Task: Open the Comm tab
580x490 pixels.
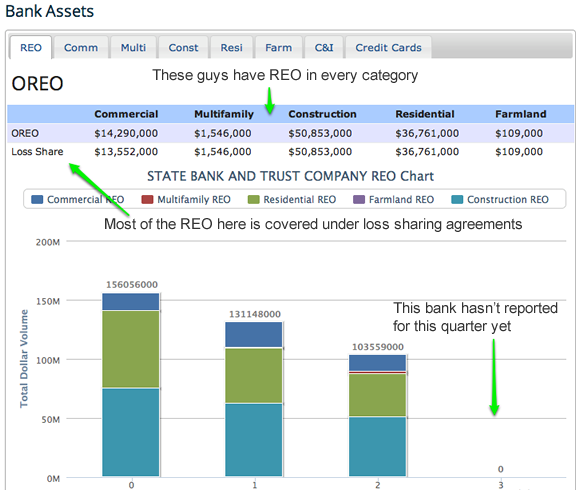Action: [x=81, y=47]
